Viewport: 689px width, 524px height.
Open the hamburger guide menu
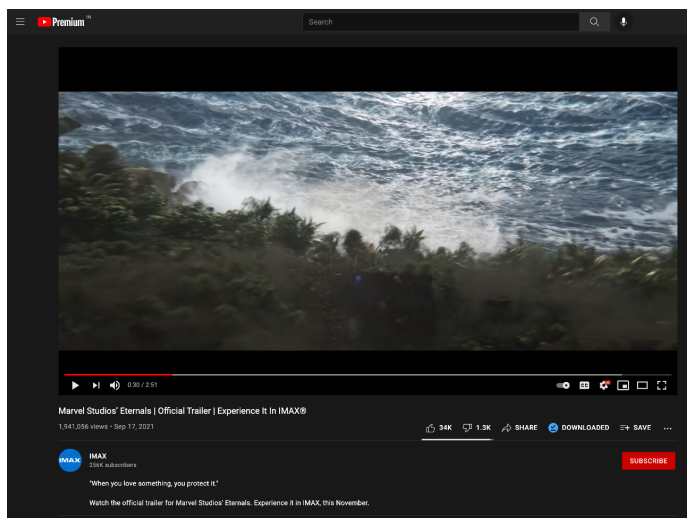click(20, 22)
